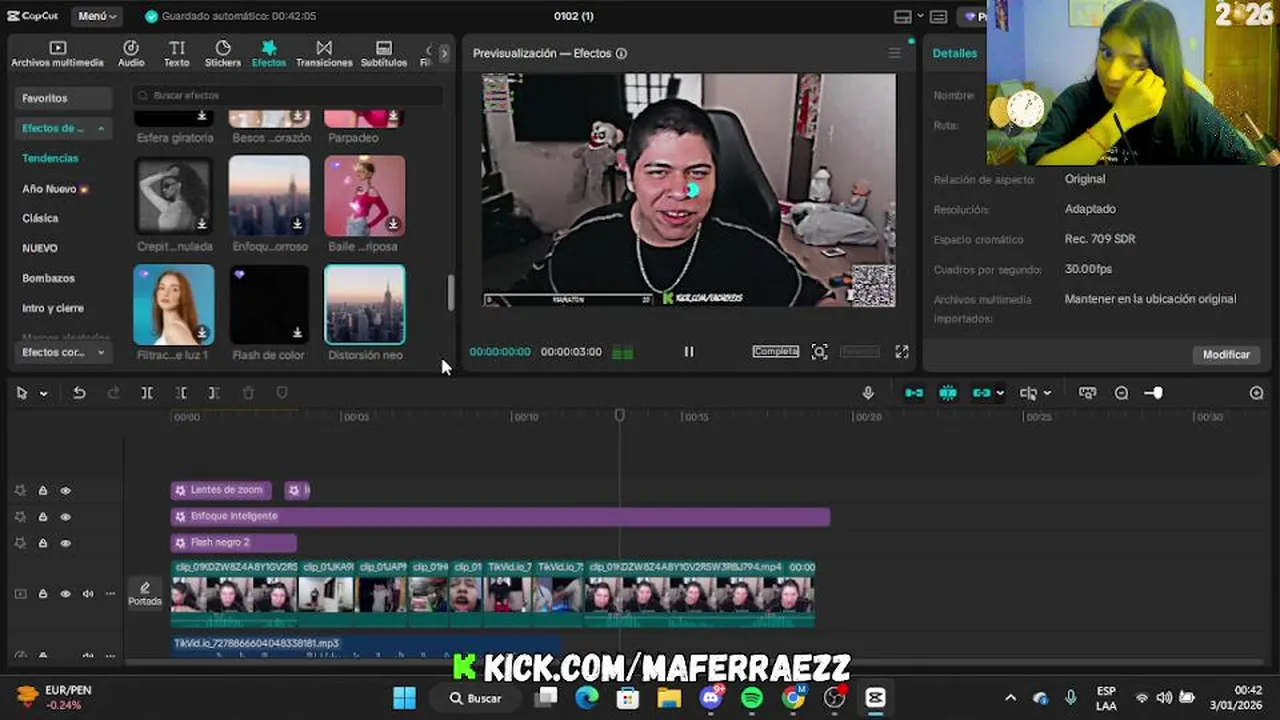
Task: Download the Enfoqu...orroso effect
Action: (297, 224)
